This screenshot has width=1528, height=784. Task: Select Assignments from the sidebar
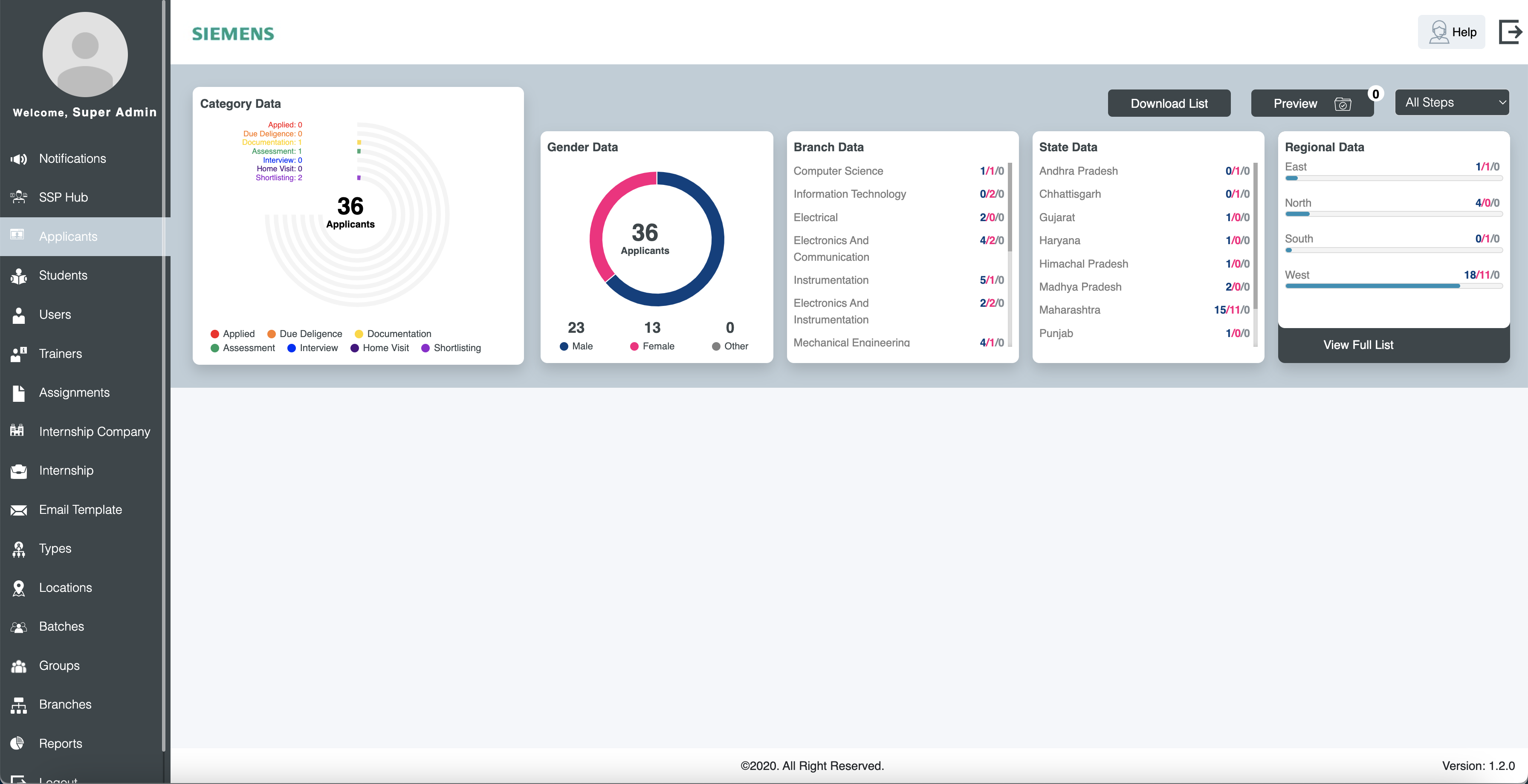74,392
